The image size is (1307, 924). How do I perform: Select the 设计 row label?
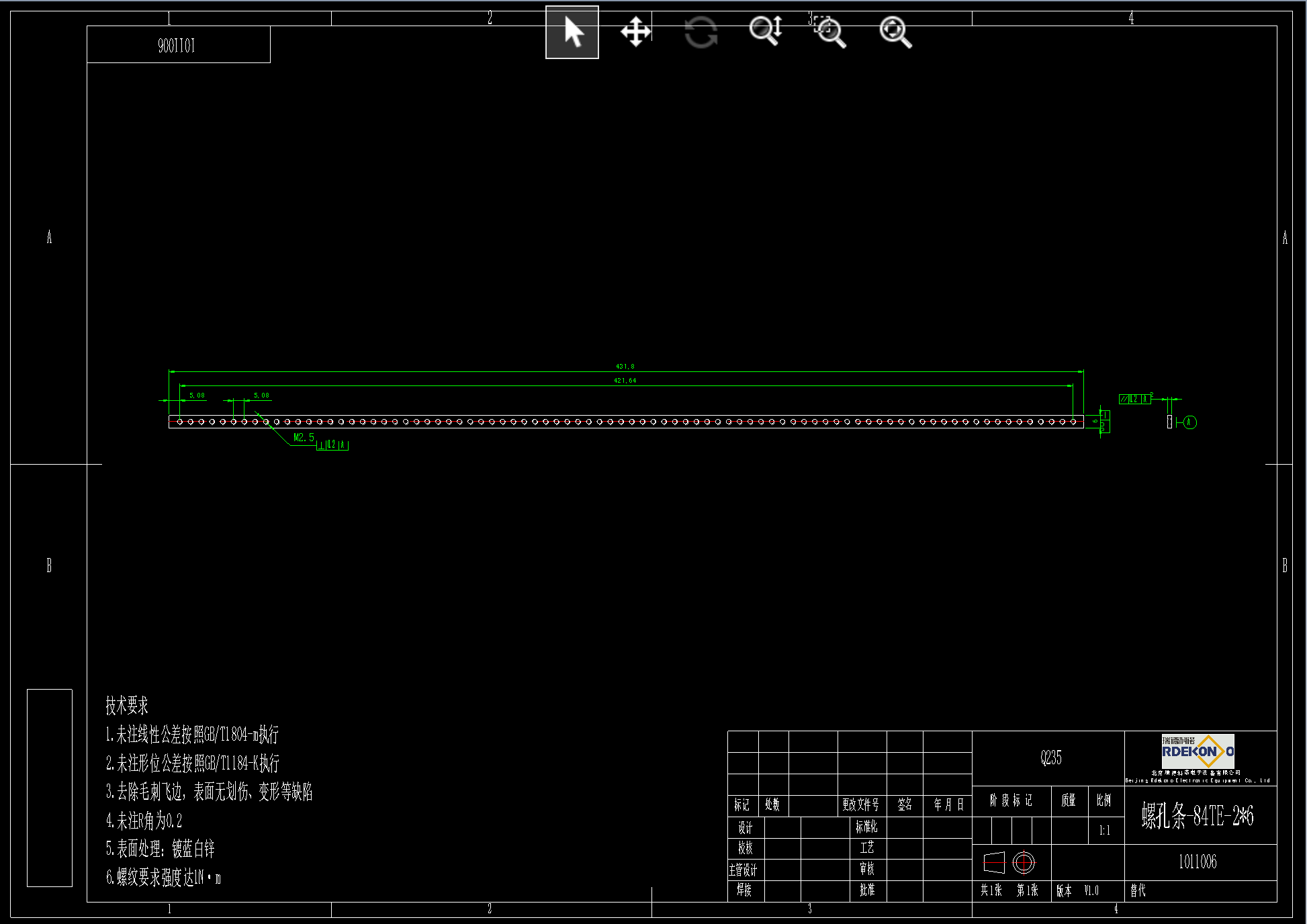coord(746,828)
